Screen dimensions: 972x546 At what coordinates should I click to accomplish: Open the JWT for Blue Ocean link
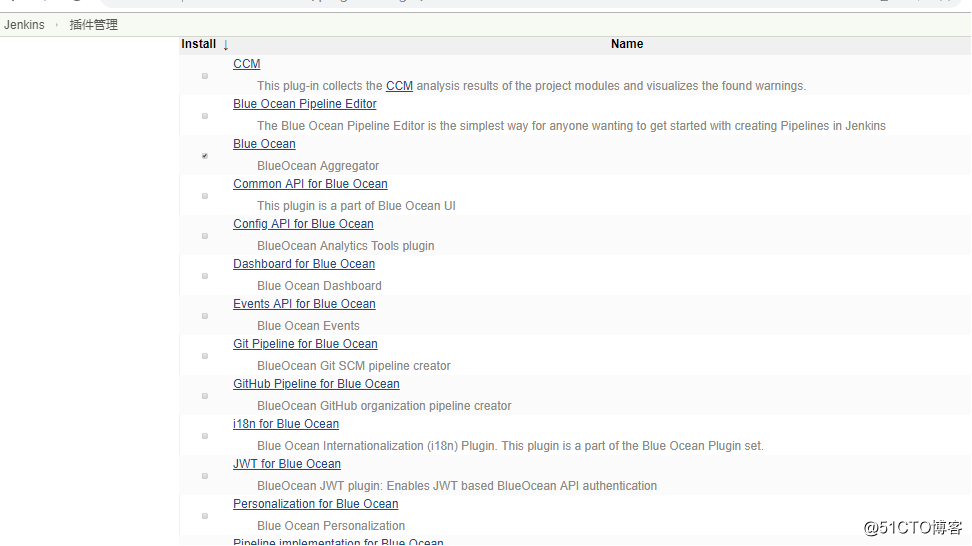pyautogui.click(x=287, y=464)
